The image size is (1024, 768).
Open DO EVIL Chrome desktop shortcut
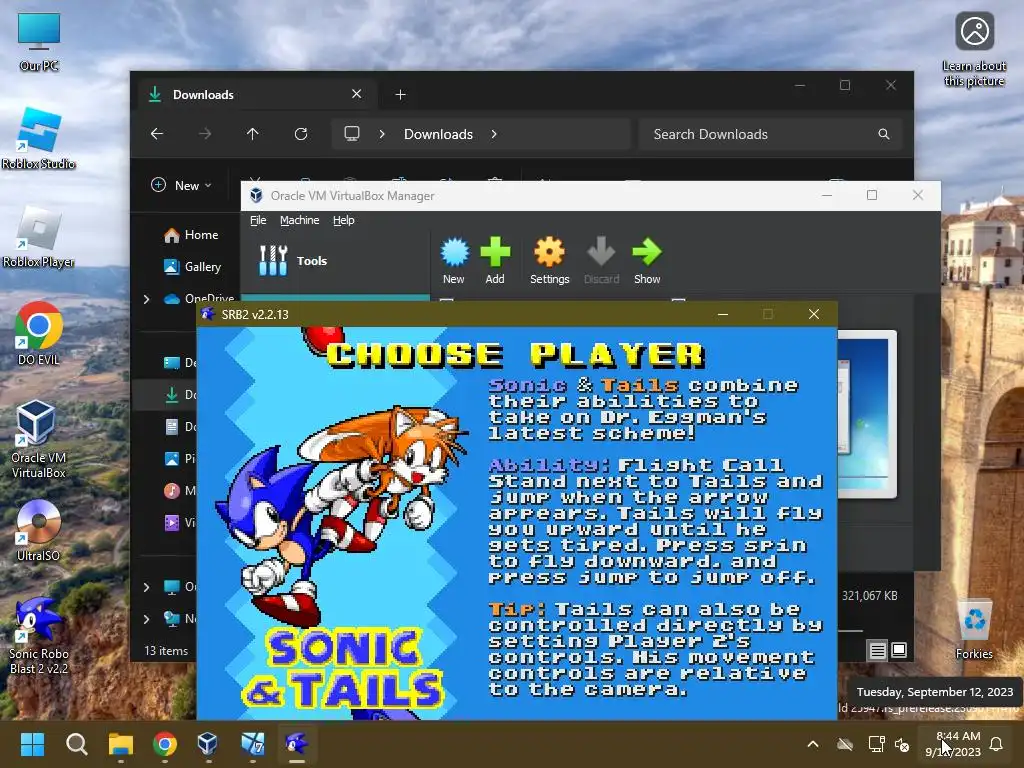click(39, 334)
